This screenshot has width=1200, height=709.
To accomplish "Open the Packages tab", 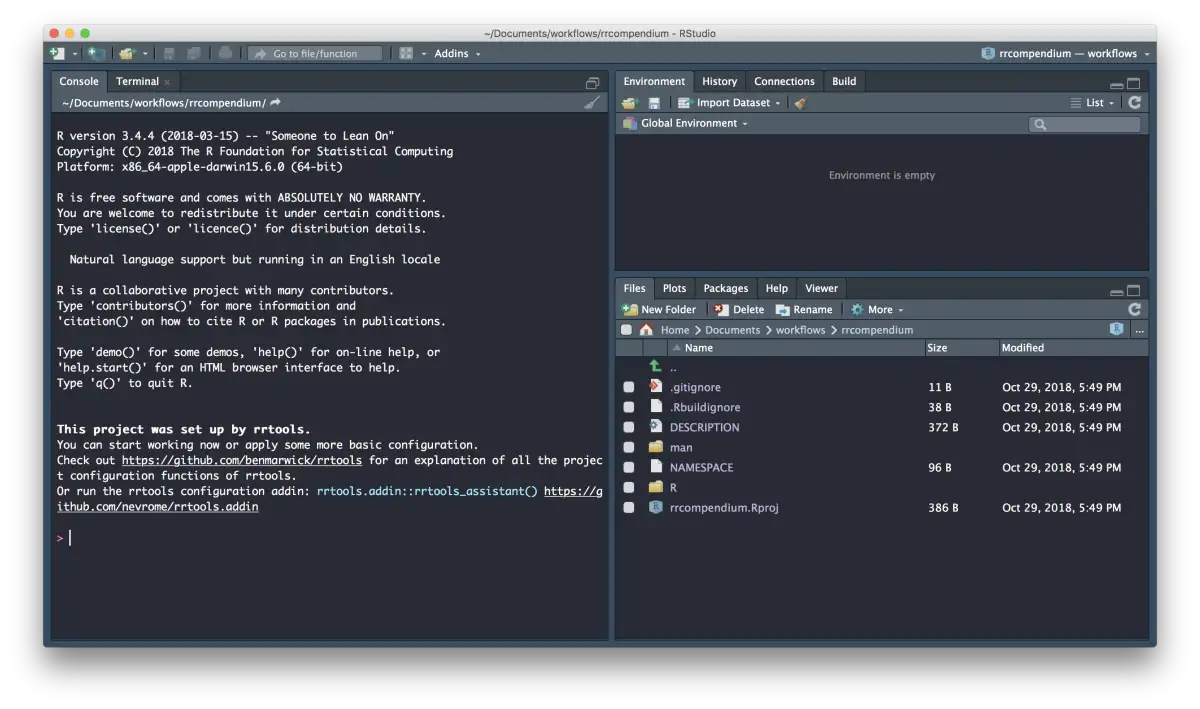I will [725, 288].
